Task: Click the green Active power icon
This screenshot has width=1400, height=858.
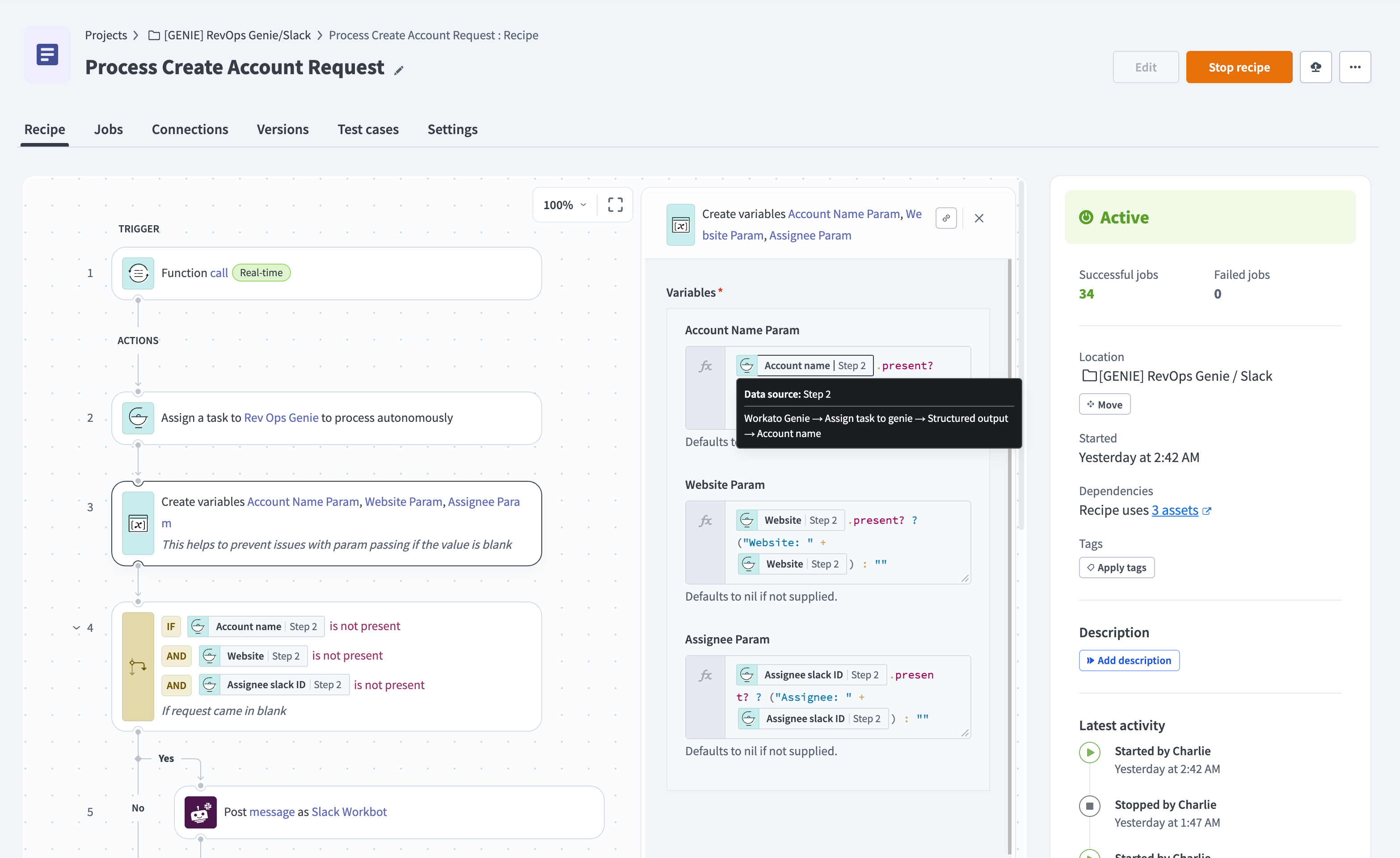Action: pos(1086,217)
